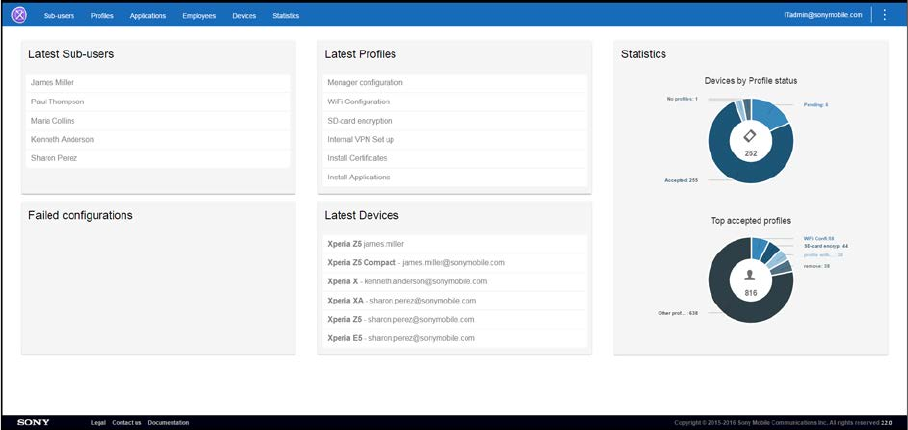
Task: Click the 'remove' chart label
Action: coord(817,266)
